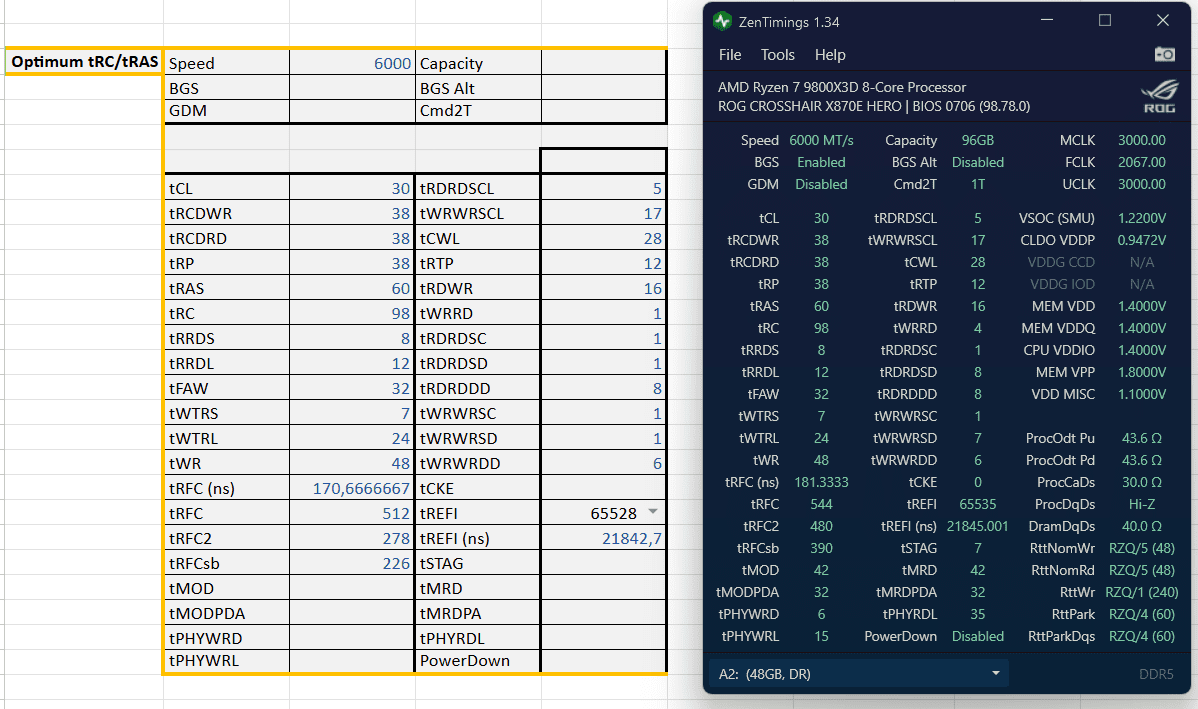This screenshot has height=709, width=1198.
Task: Select the spreadsheet tRDWR value cell 16
Action: coord(604,288)
